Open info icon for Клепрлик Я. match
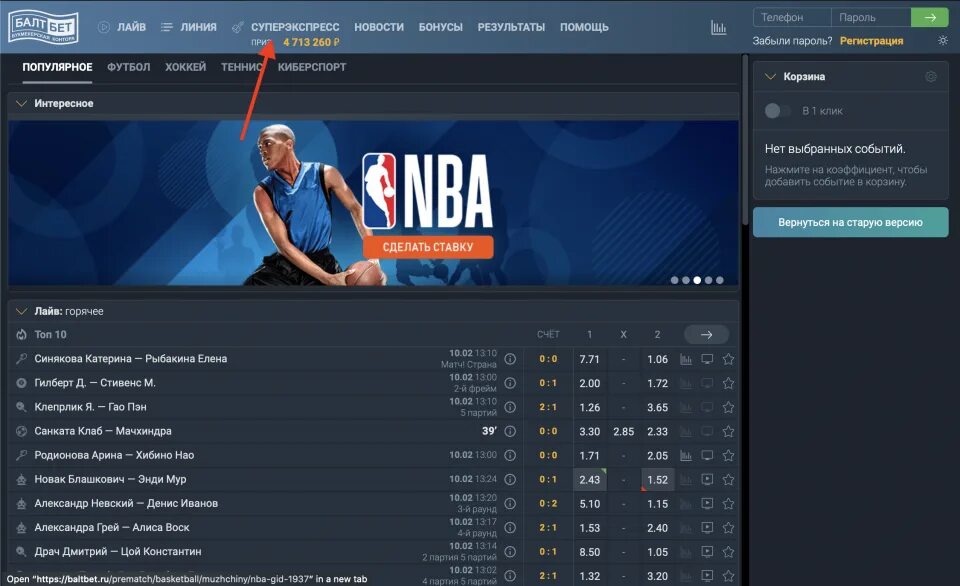This screenshot has height=586, width=960. click(510, 407)
